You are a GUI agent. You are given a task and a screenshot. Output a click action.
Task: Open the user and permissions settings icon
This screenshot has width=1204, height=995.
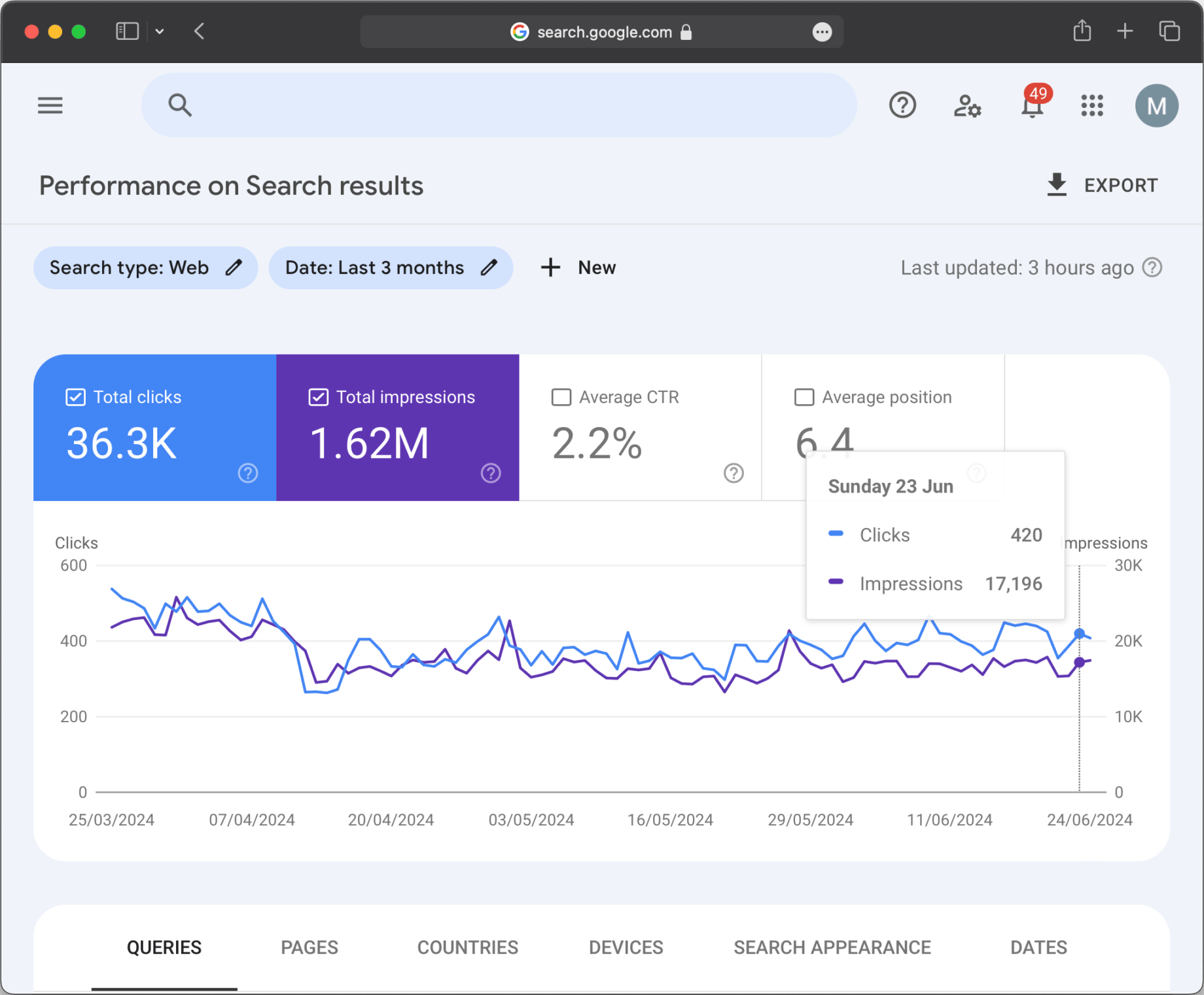coord(966,106)
